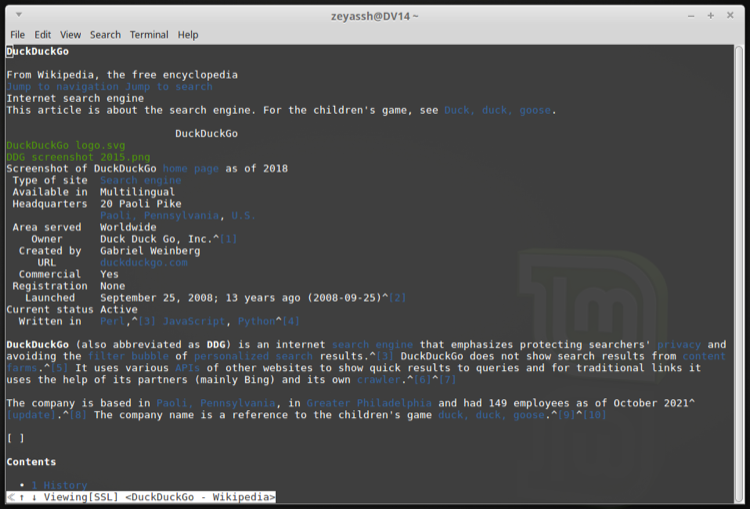Open the Search menu
Screen dimensions: 750x509
click(105, 35)
